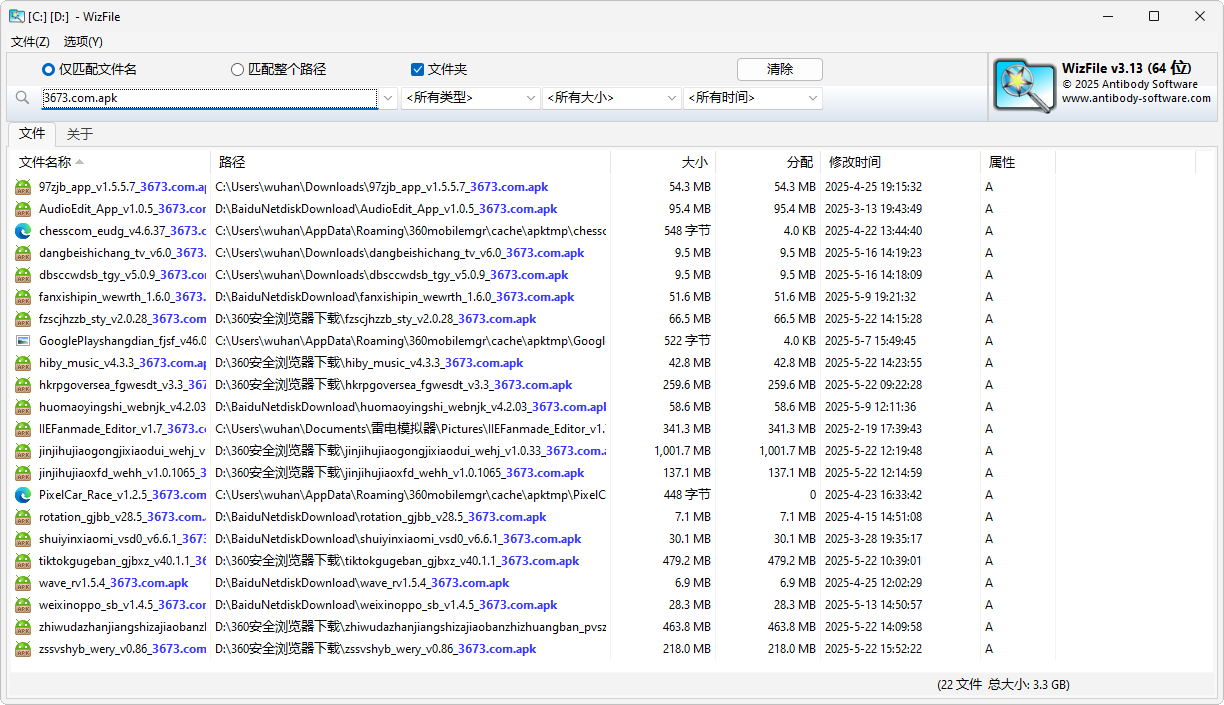The height and width of the screenshot is (705, 1224).
Task: Click the APK icon for hkrpgoversea_fgwesdt_v3.3
Action: (x=23, y=385)
